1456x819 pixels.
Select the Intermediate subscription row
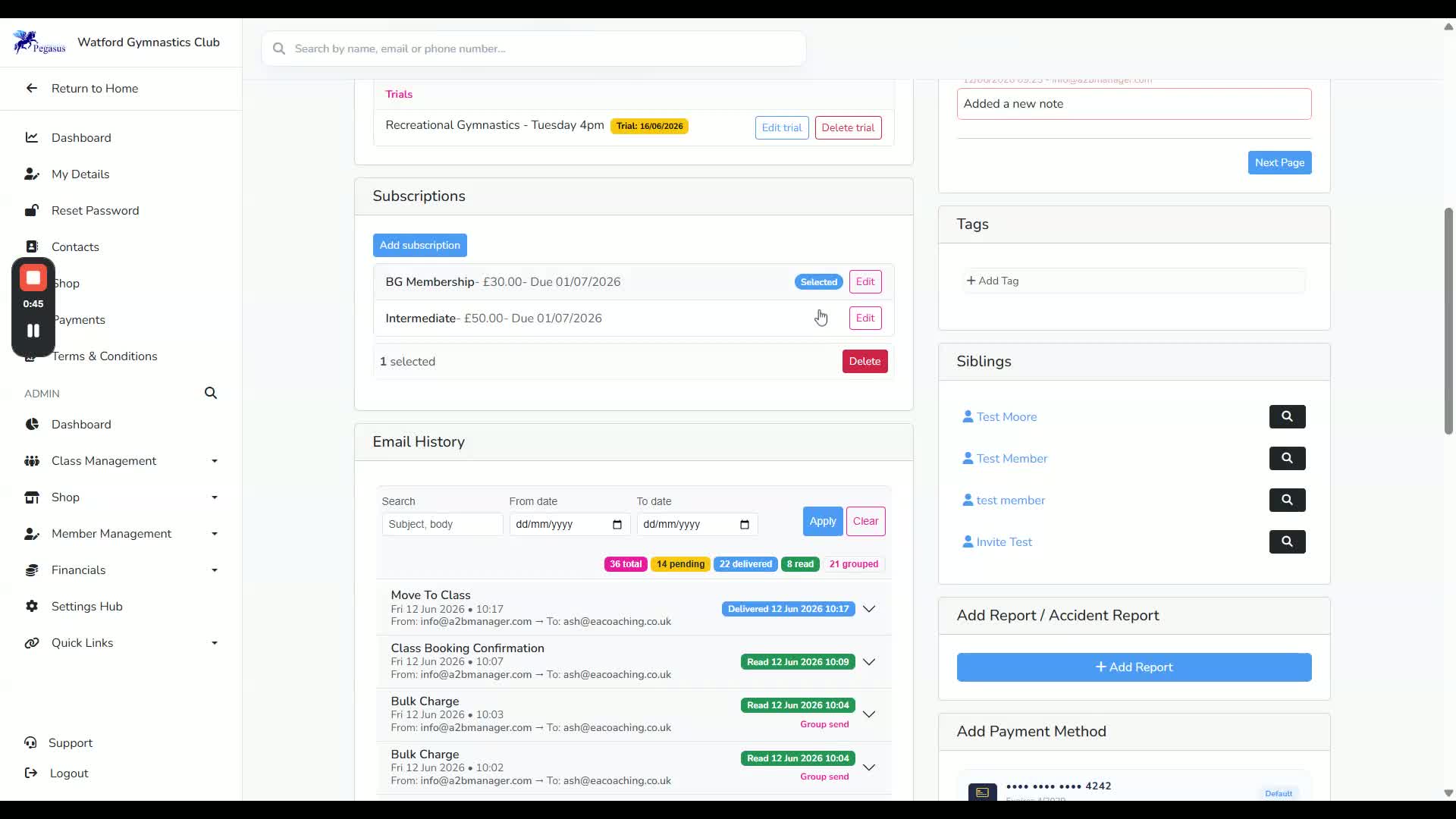pos(633,318)
